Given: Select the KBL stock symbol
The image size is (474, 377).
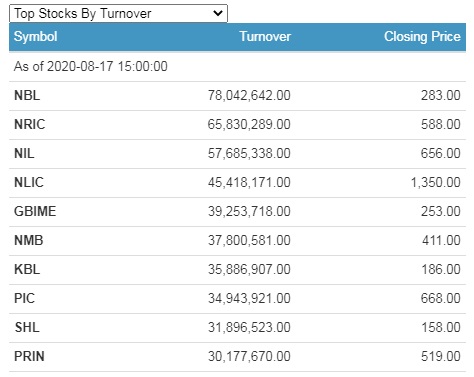Looking at the screenshot, I should coord(27,270).
